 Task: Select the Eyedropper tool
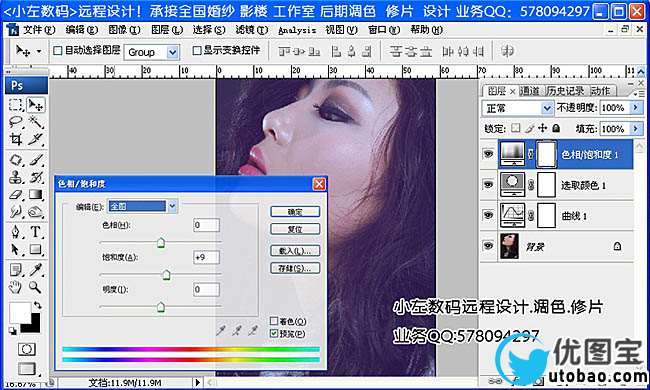(x=36, y=269)
